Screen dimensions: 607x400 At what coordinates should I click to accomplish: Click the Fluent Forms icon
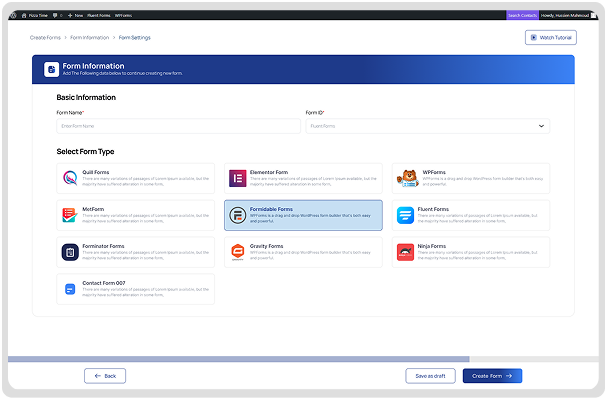coord(405,215)
